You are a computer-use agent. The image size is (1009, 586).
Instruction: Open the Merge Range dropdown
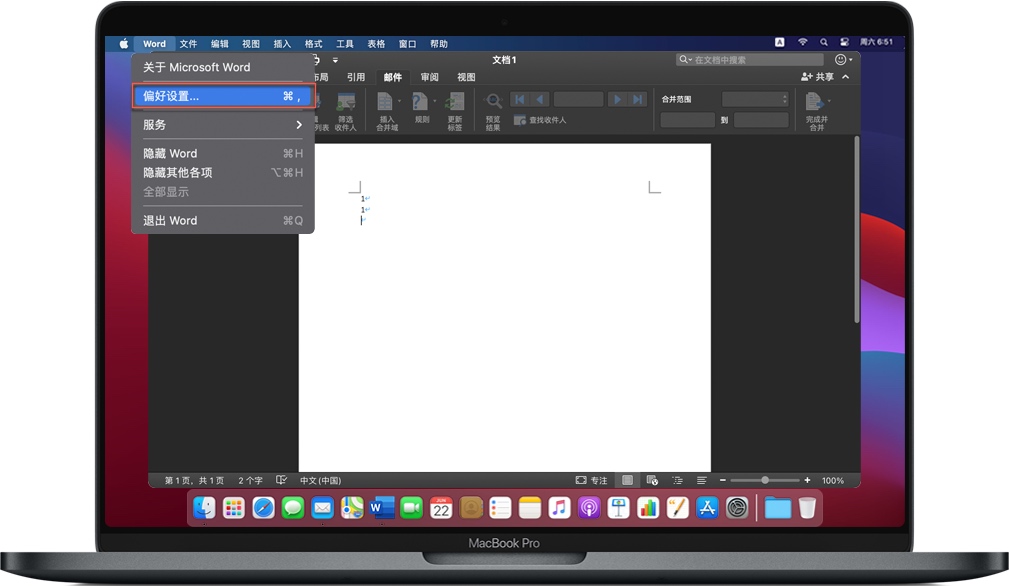click(x=755, y=99)
